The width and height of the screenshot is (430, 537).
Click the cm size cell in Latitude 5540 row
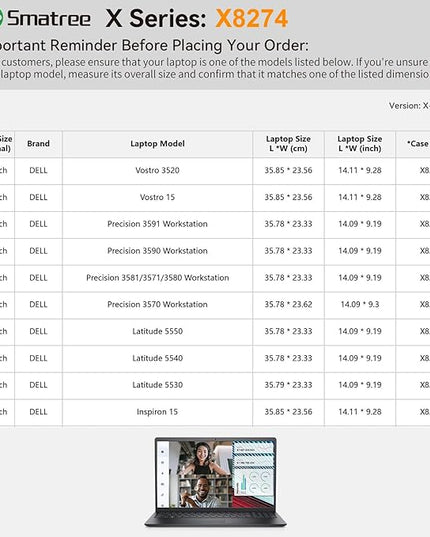[x=289, y=358]
